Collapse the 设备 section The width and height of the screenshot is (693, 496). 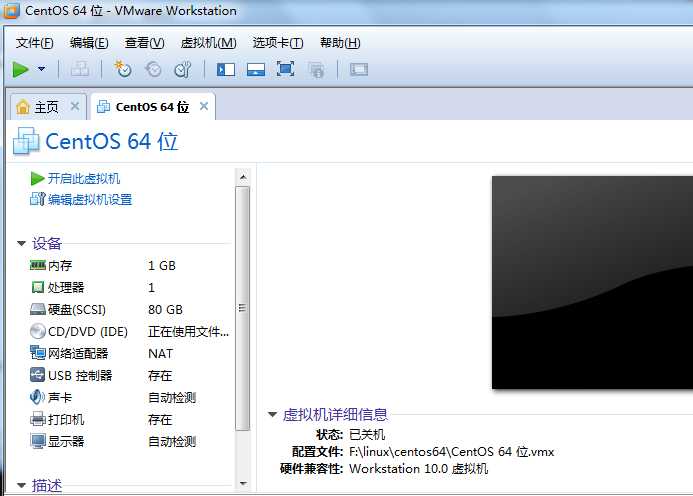[21, 244]
